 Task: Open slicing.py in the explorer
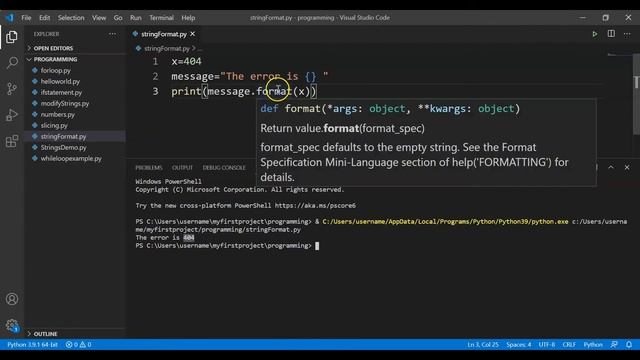(x=54, y=125)
